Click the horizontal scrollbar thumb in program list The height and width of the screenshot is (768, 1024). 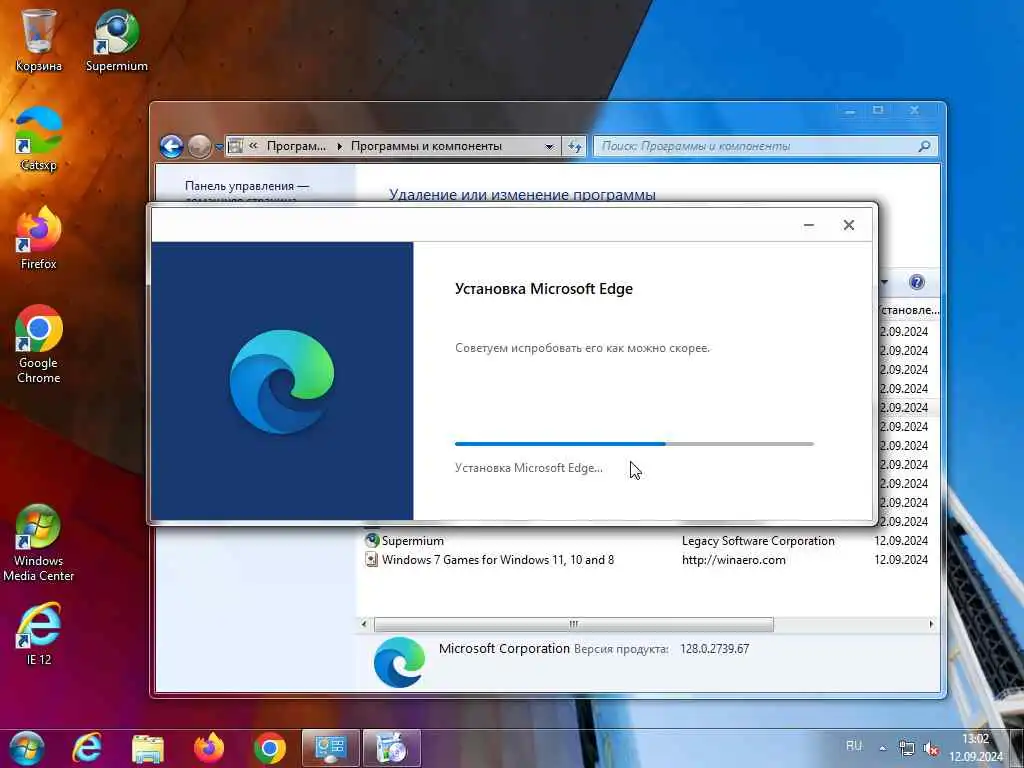[x=573, y=624]
